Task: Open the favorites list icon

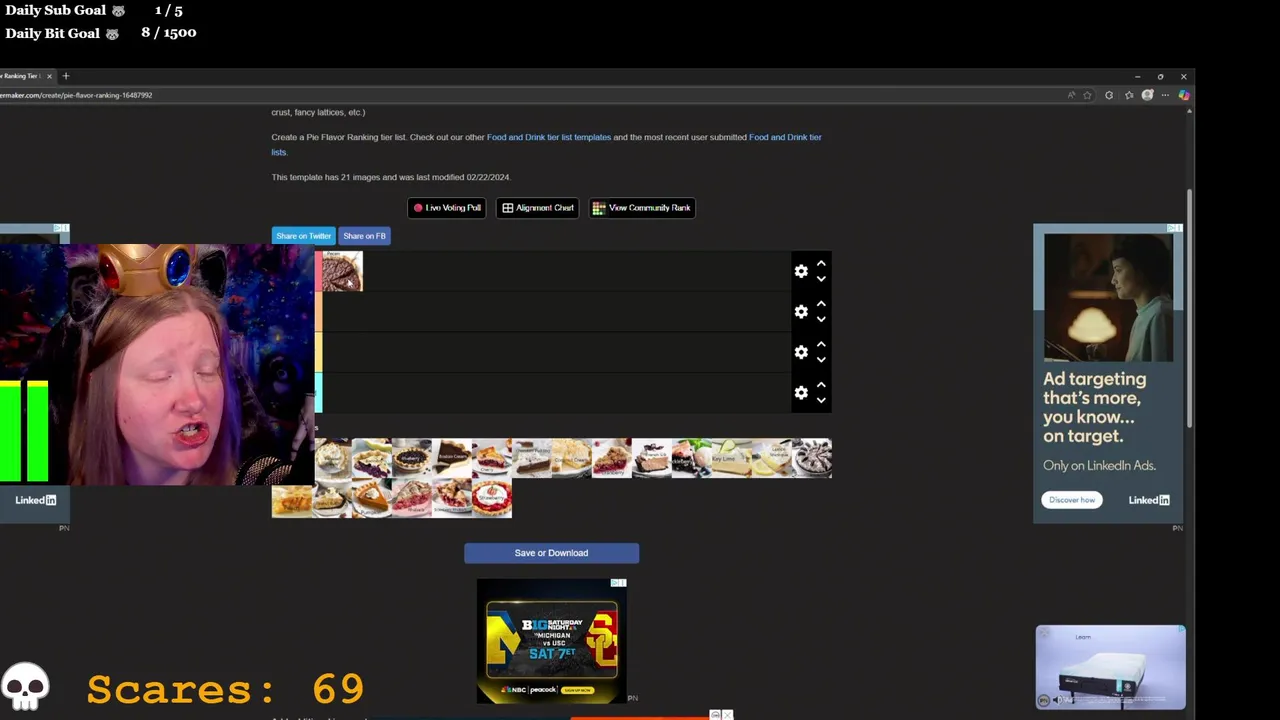Action: coord(1129,95)
